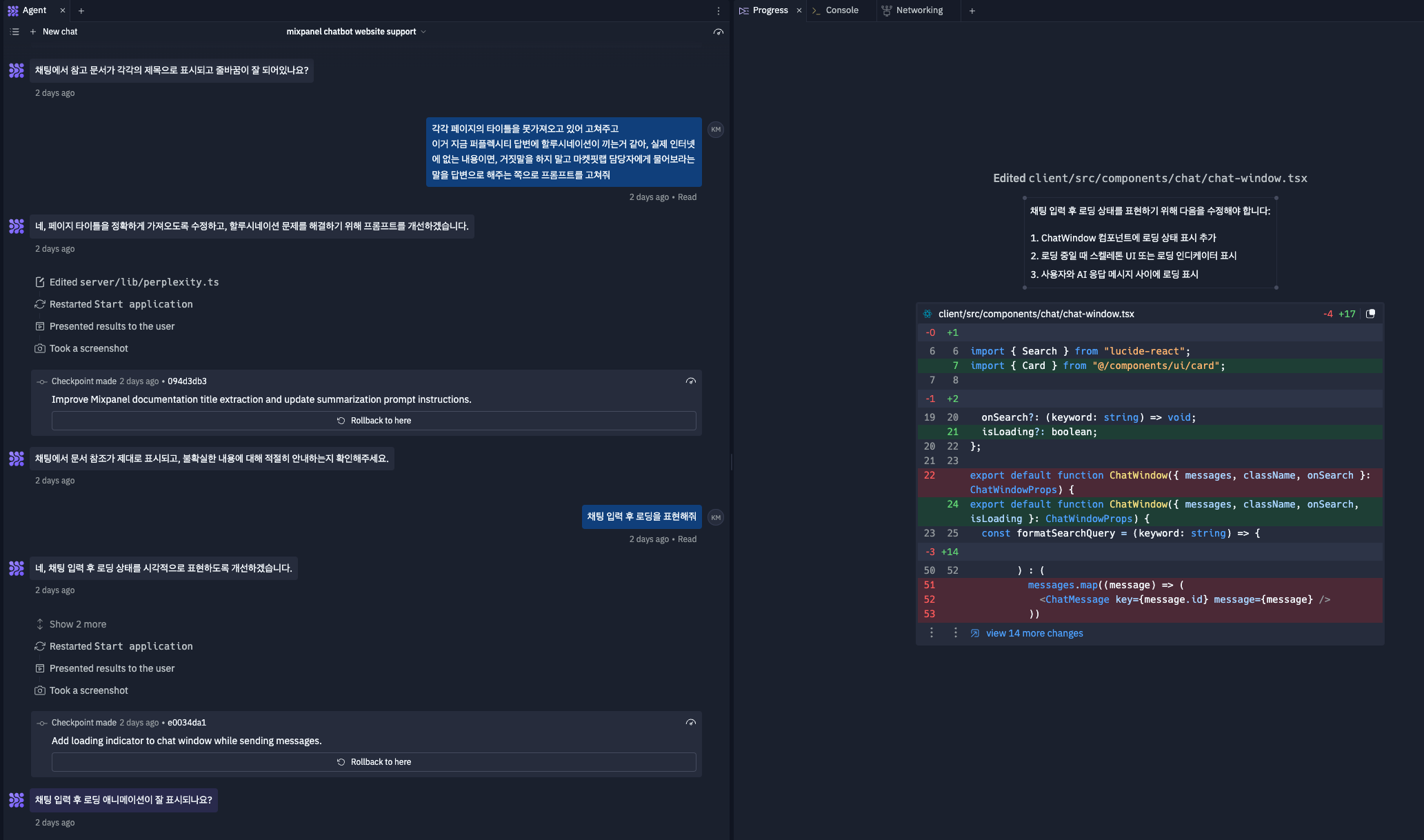Close the Progress tab
This screenshot has width=1424, height=840.
[799, 10]
